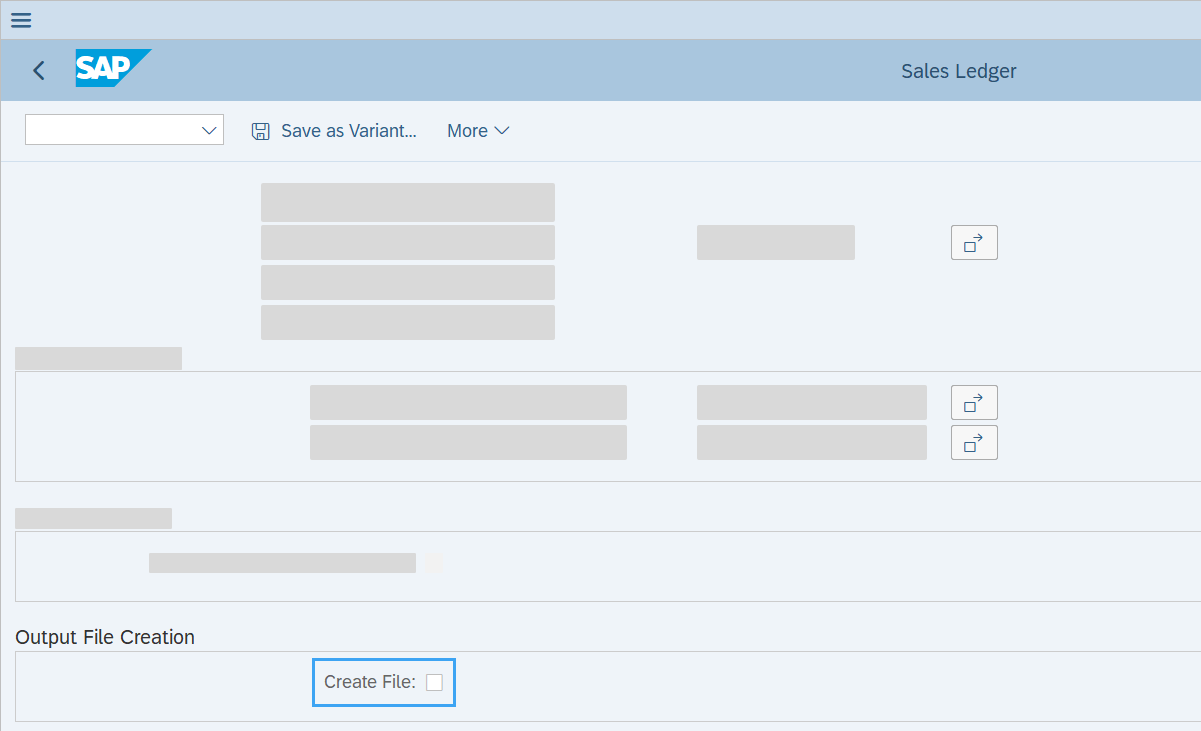The width and height of the screenshot is (1201, 731).
Task: Click second multiple selection icon inside the boxed group
Action: [x=973, y=442]
